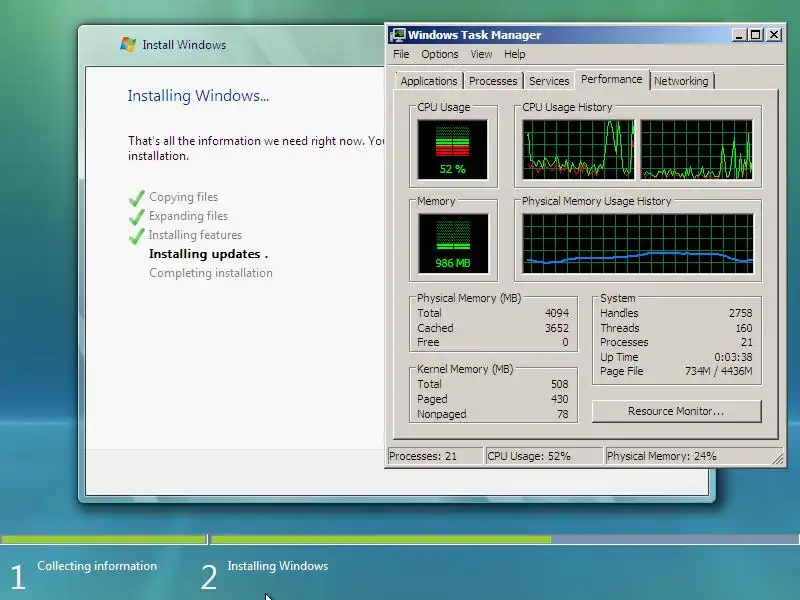800x600 pixels.
Task: Open the View menu in Task Manager
Action: [x=481, y=54]
